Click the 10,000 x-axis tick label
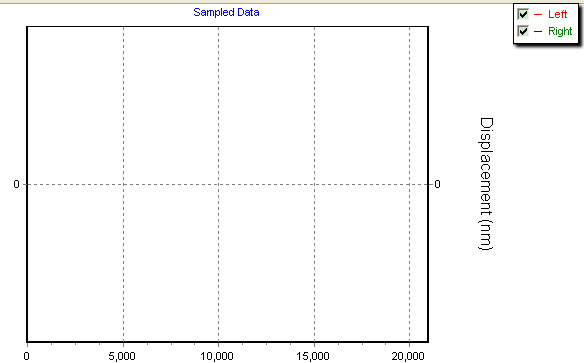 coord(217,356)
